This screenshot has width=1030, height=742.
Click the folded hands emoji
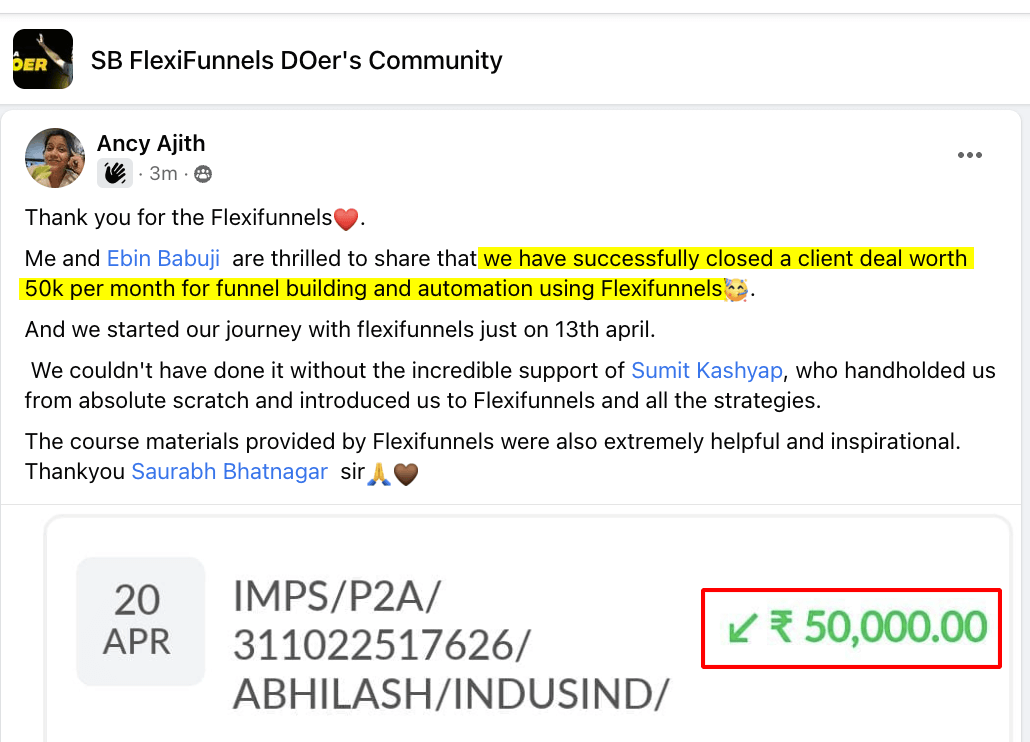click(379, 473)
